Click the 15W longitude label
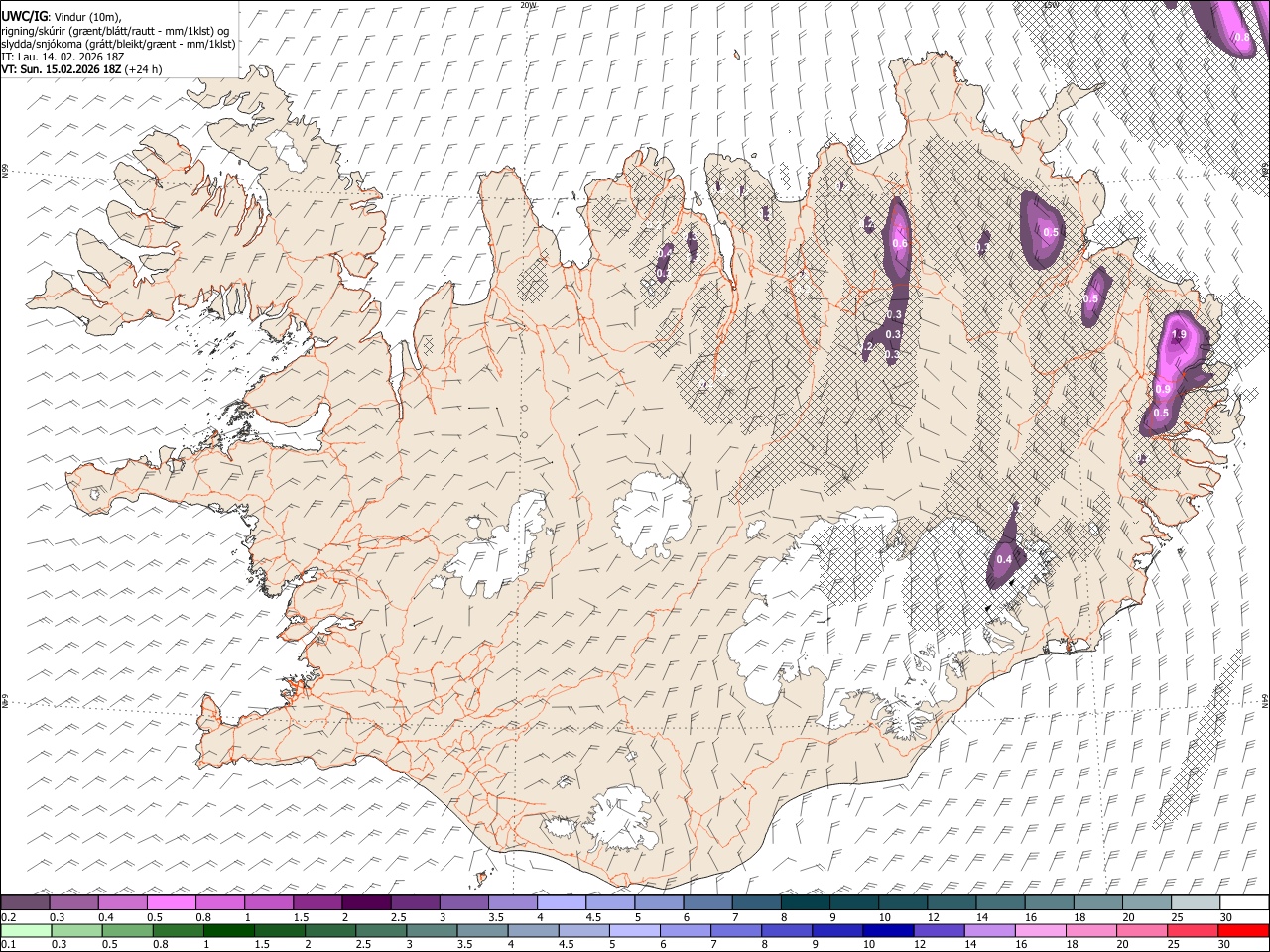 tap(1051, 5)
